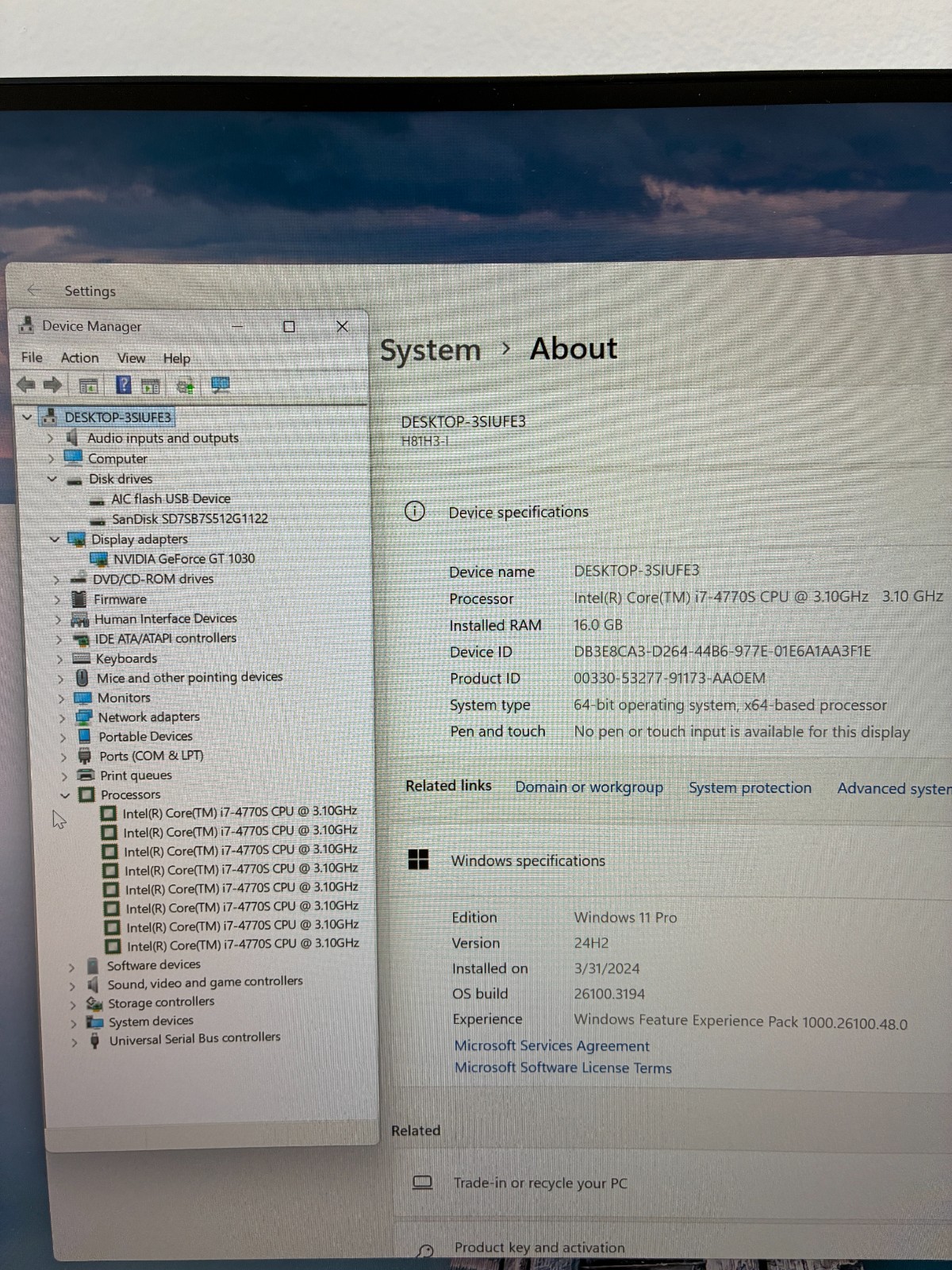Click the OS build 26100.3194 value
Screen dimensions: 952x1270
609,994
